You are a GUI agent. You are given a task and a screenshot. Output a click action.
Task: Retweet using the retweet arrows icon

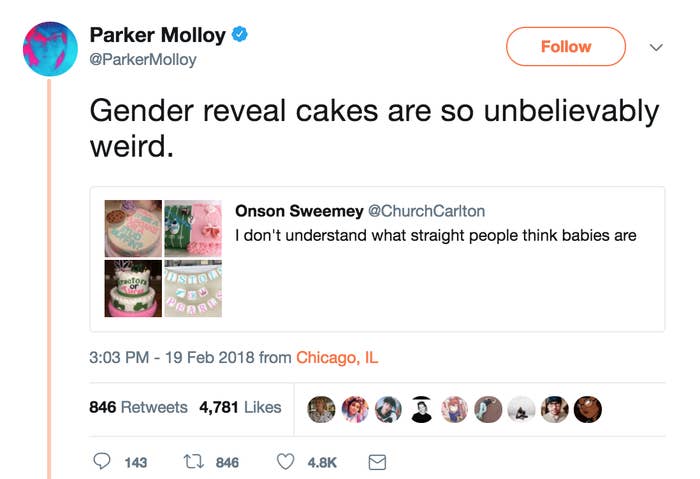194,461
